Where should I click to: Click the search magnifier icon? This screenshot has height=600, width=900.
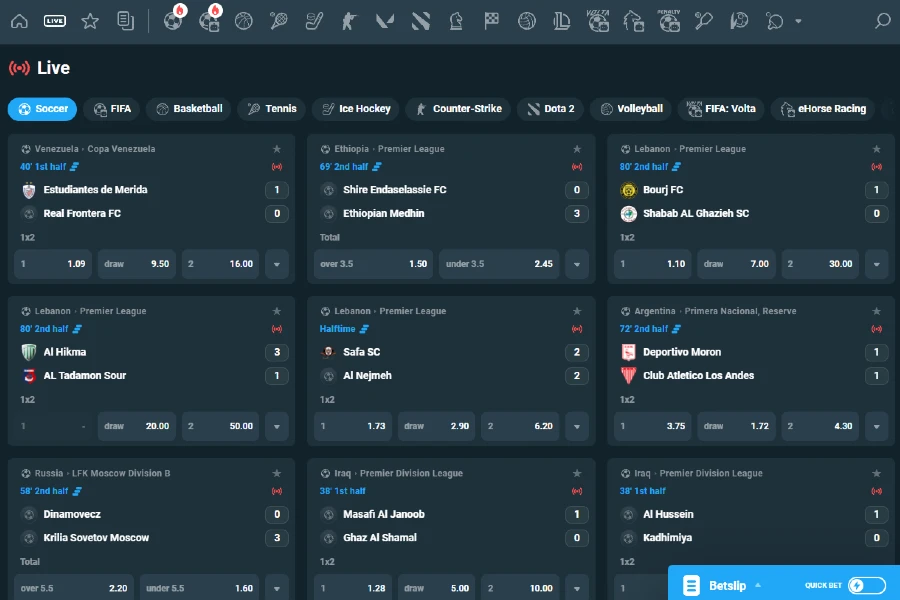click(x=882, y=20)
